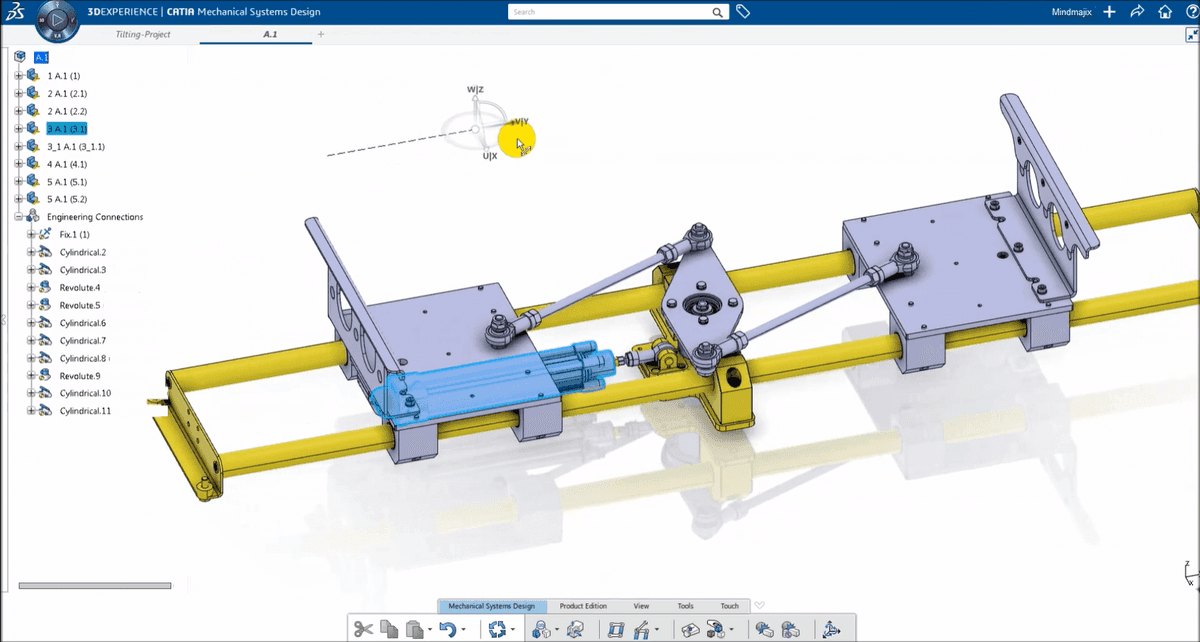
Task: Open the Undo dropdown arrow
Action: [x=465, y=630]
